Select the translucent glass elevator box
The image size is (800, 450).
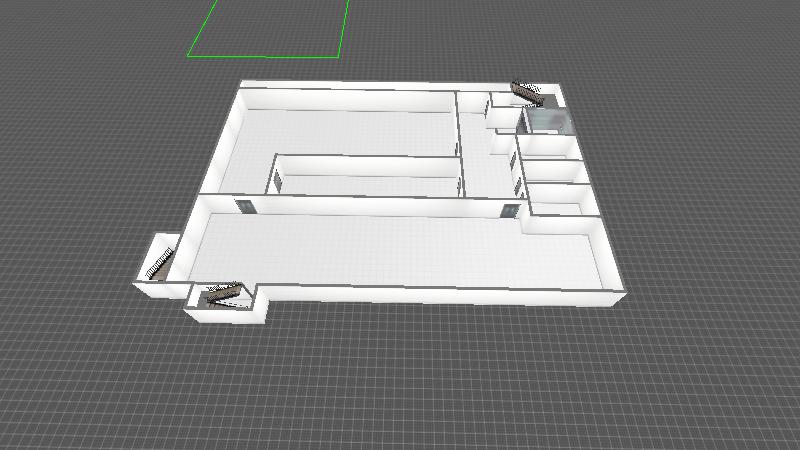pos(549,121)
